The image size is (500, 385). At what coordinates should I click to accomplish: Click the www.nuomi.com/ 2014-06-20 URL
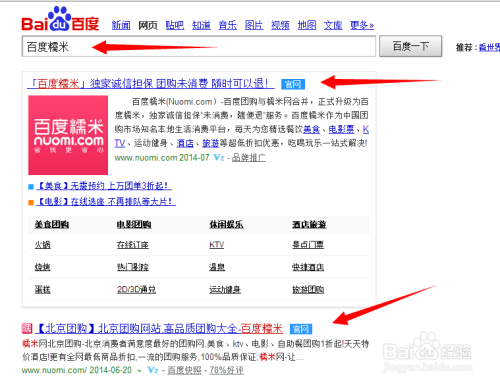point(77,370)
